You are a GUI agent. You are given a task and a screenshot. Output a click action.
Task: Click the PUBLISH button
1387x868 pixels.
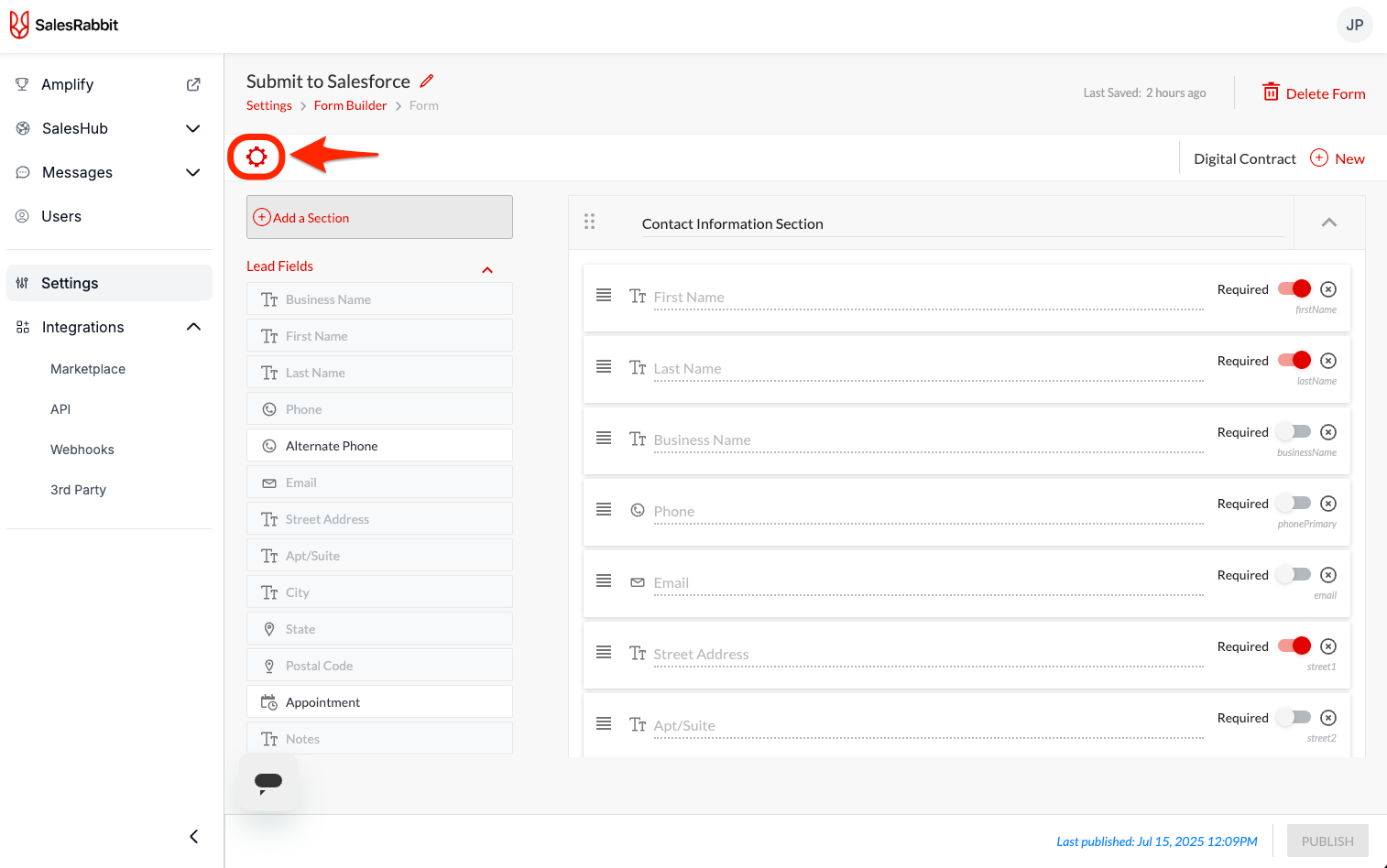tap(1327, 841)
